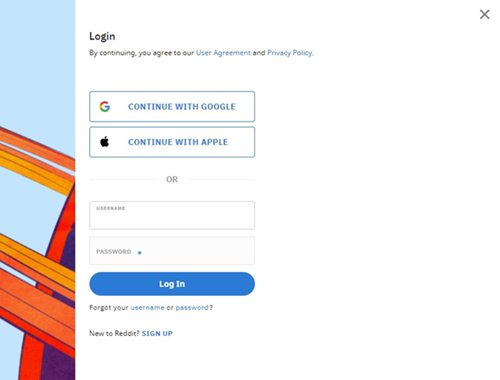Click the PASSWORD placeholder label
Viewport: 500px width, 380px height.
coord(113,252)
